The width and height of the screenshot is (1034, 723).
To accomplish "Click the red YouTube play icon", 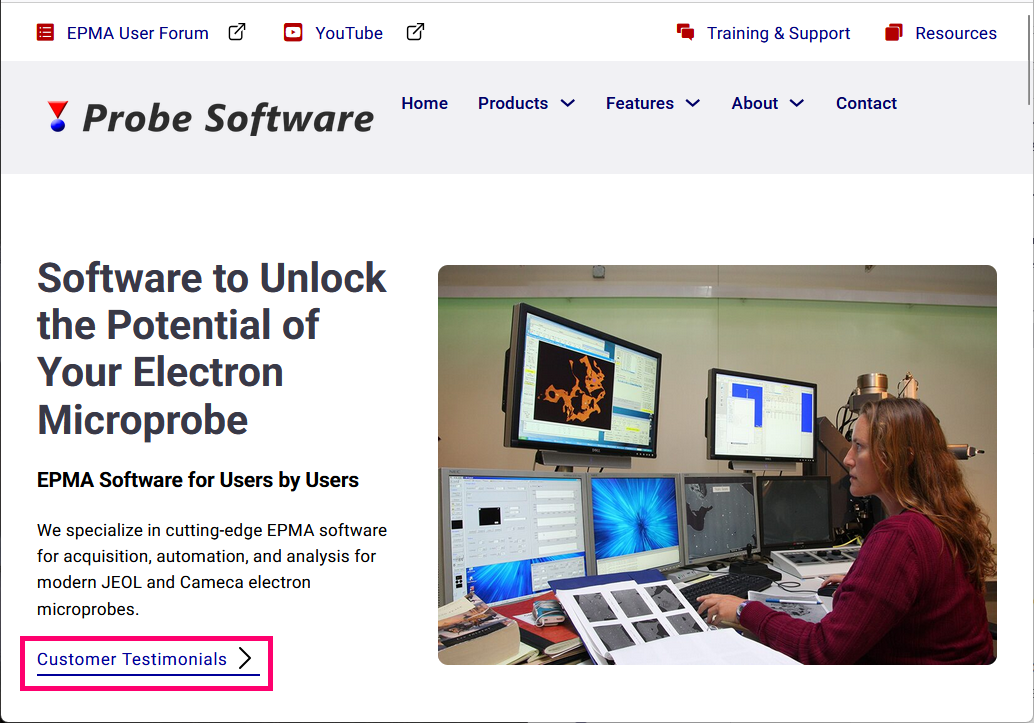I will tap(293, 32).
